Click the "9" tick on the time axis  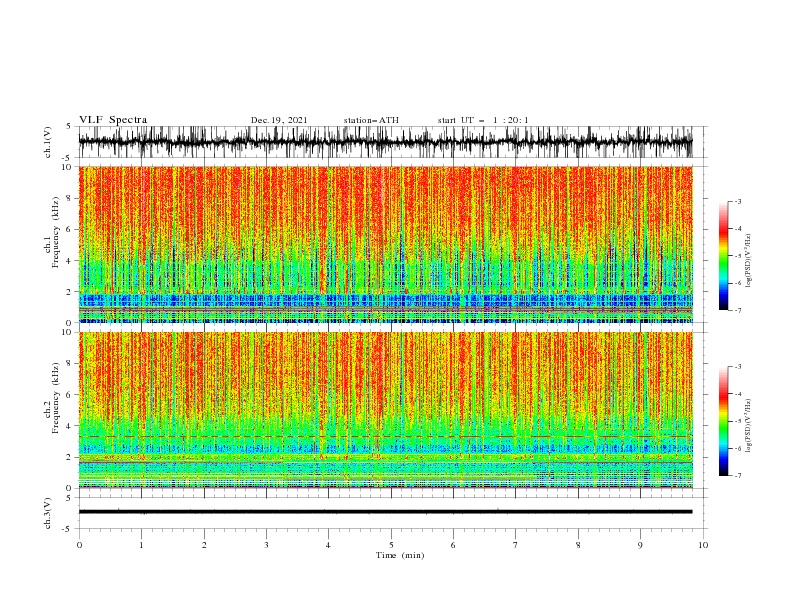(x=640, y=545)
